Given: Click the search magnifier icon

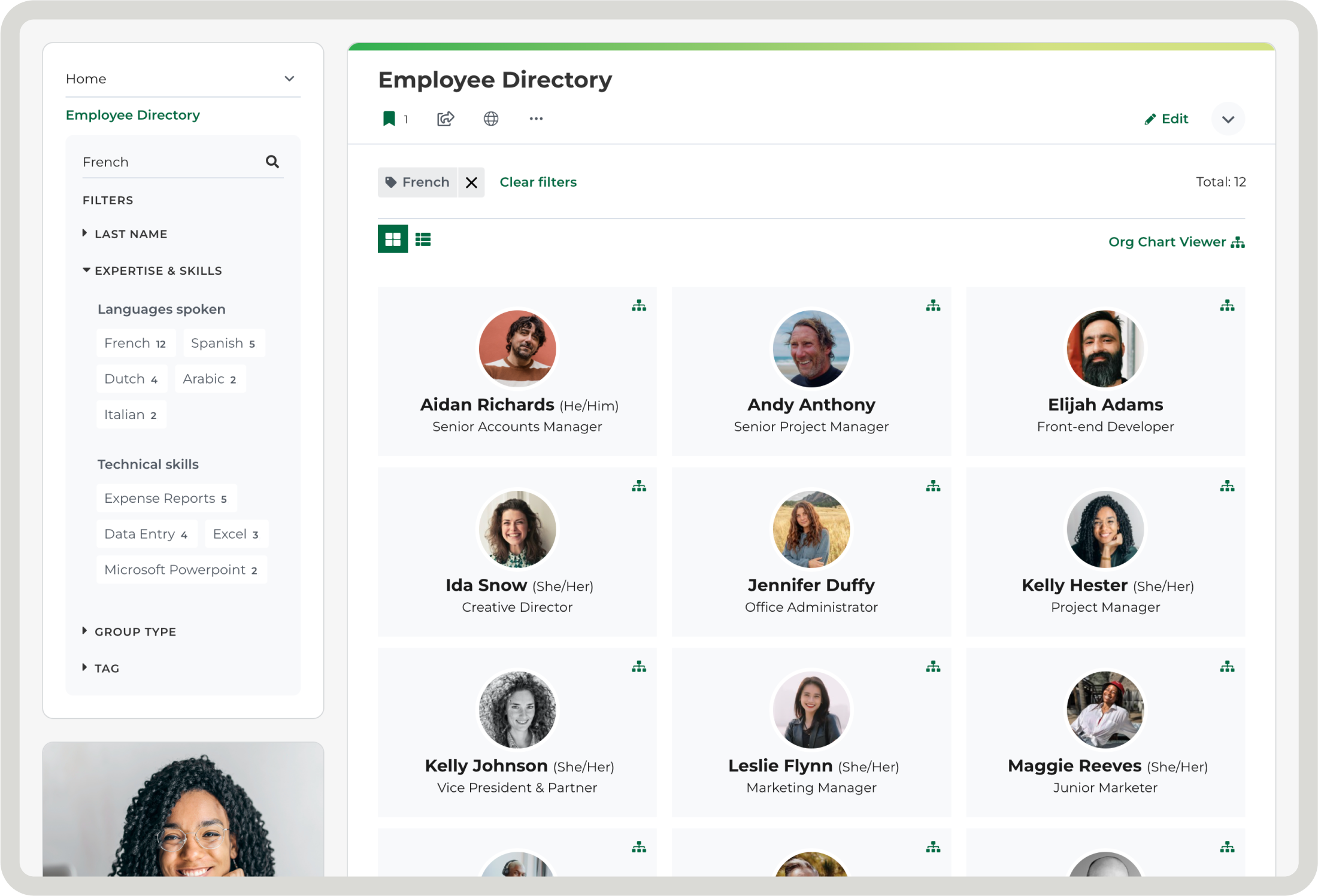Looking at the screenshot, I should 272,162.
